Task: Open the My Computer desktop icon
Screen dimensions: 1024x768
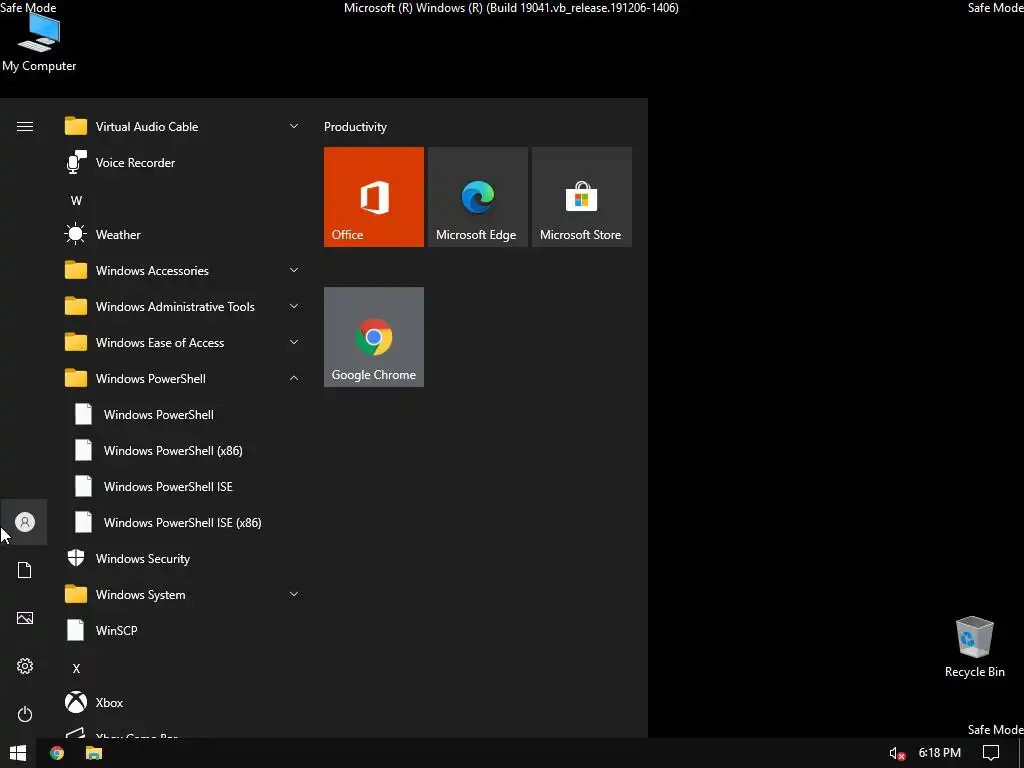Action: pos(39,42)
